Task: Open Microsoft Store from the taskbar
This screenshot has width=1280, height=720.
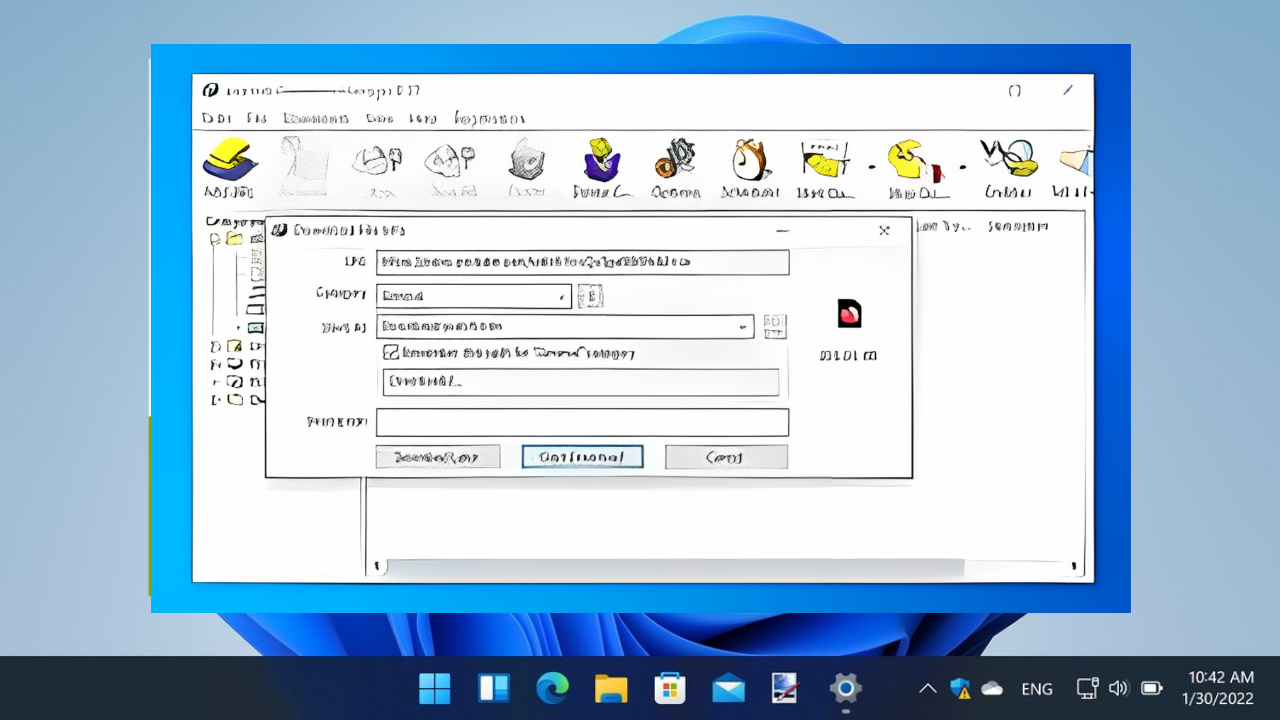Action: pos(670,688)
